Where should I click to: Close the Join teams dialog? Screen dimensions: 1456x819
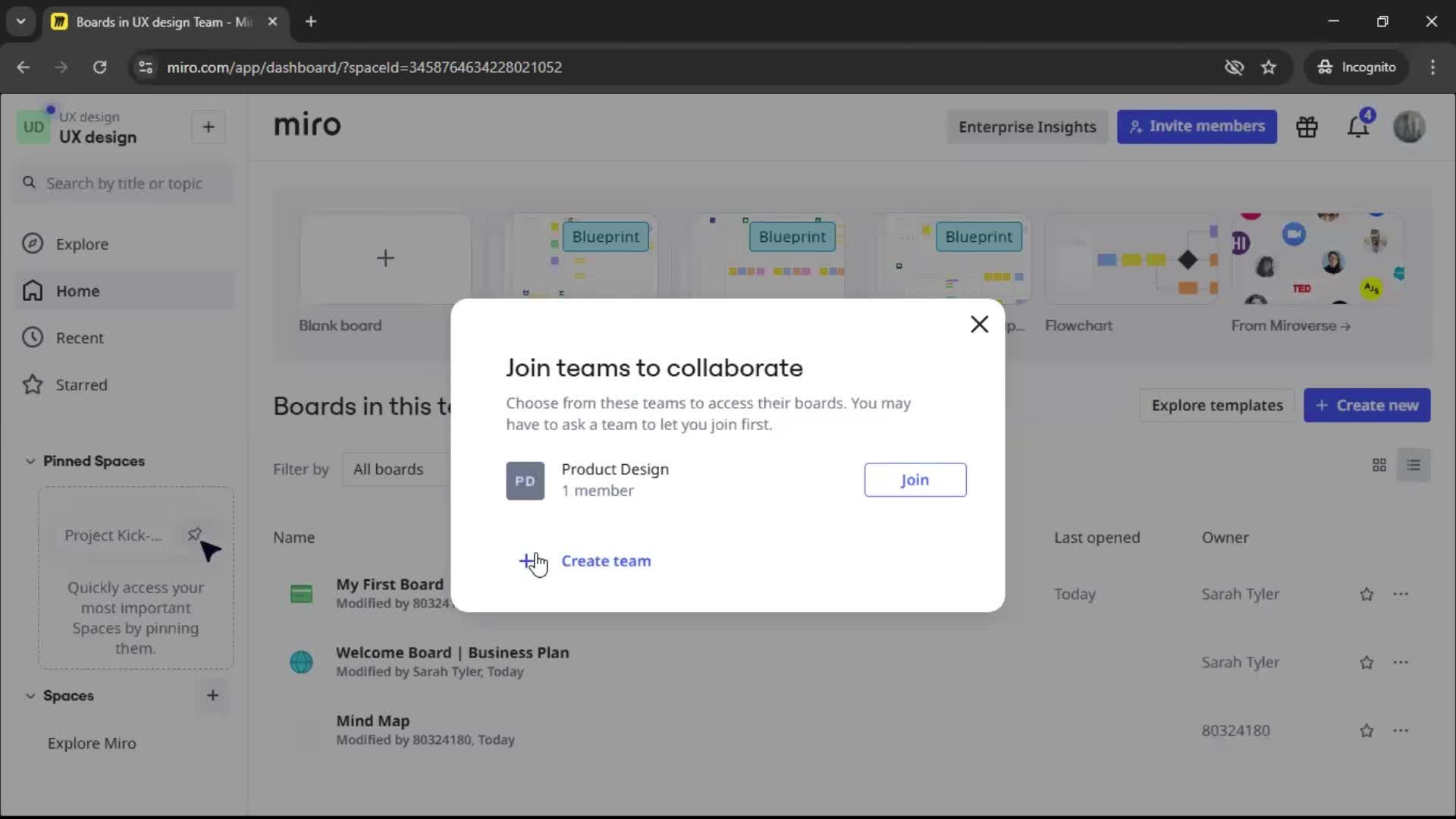979,325
